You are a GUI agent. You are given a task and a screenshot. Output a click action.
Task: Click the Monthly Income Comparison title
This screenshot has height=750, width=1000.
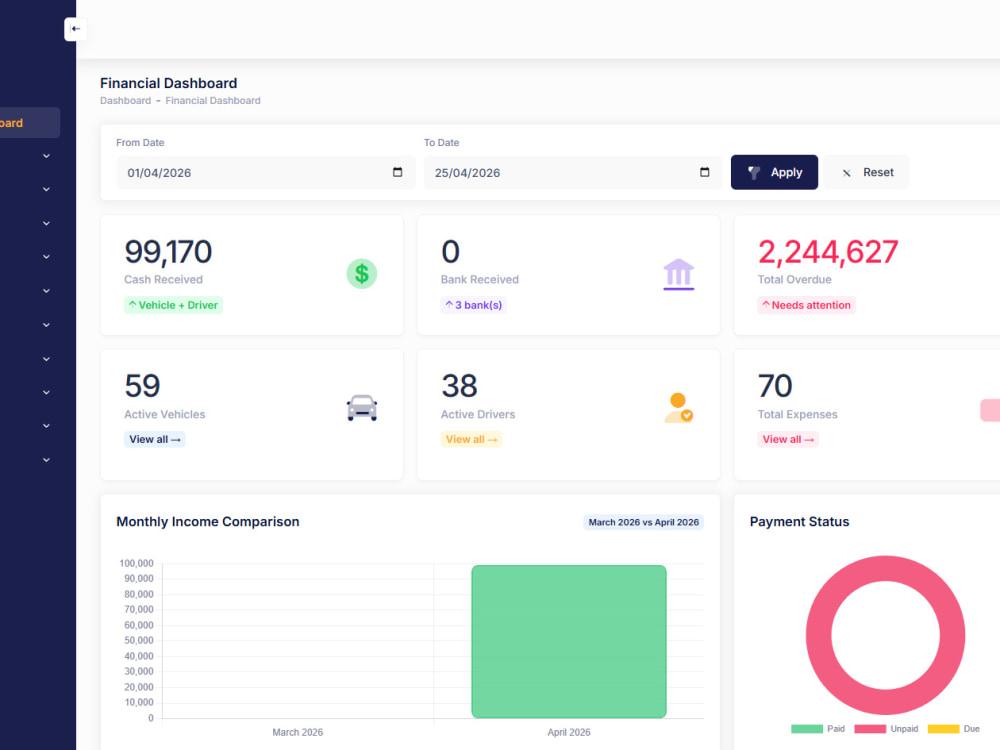(207, 522)
